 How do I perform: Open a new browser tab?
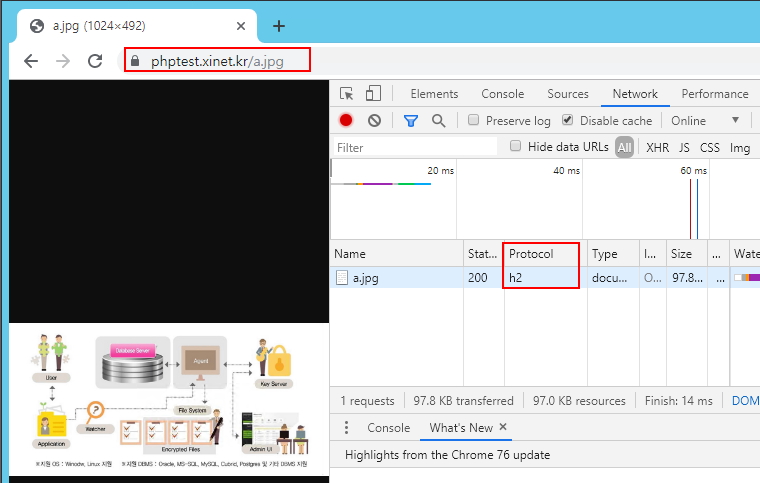click(279, 26)
